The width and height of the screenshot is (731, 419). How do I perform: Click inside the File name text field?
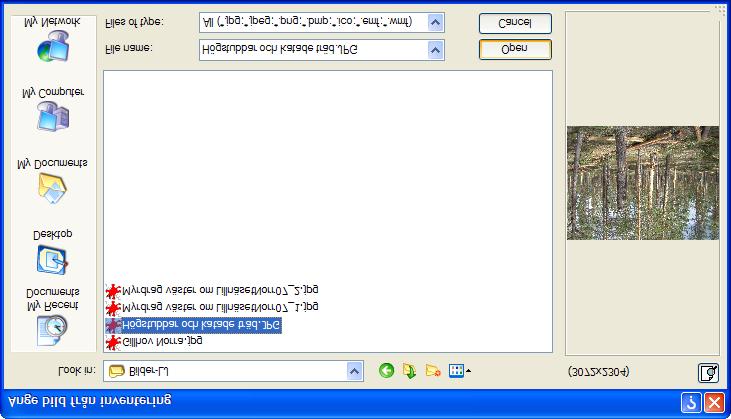(314, 50)
